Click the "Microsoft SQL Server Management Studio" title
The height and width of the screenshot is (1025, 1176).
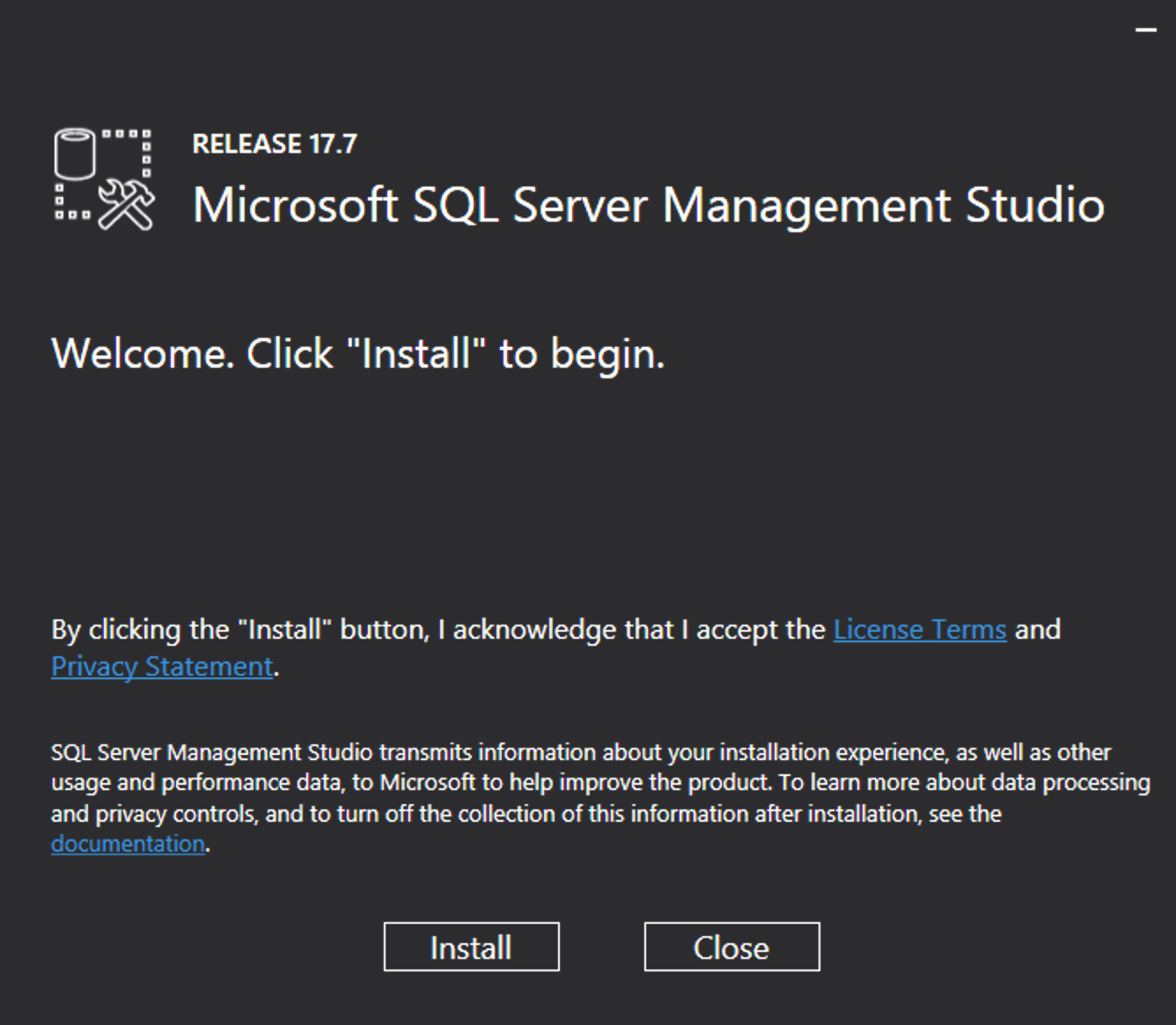[x=649, y=205]
